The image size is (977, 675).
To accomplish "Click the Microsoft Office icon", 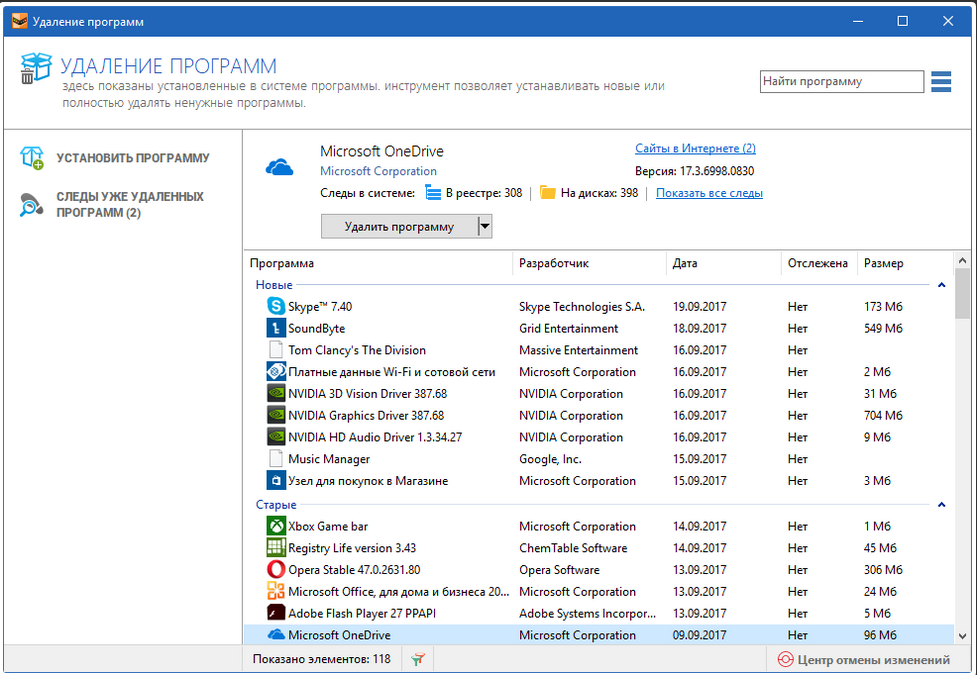I will pyautogui.click(x=275, y=591).
